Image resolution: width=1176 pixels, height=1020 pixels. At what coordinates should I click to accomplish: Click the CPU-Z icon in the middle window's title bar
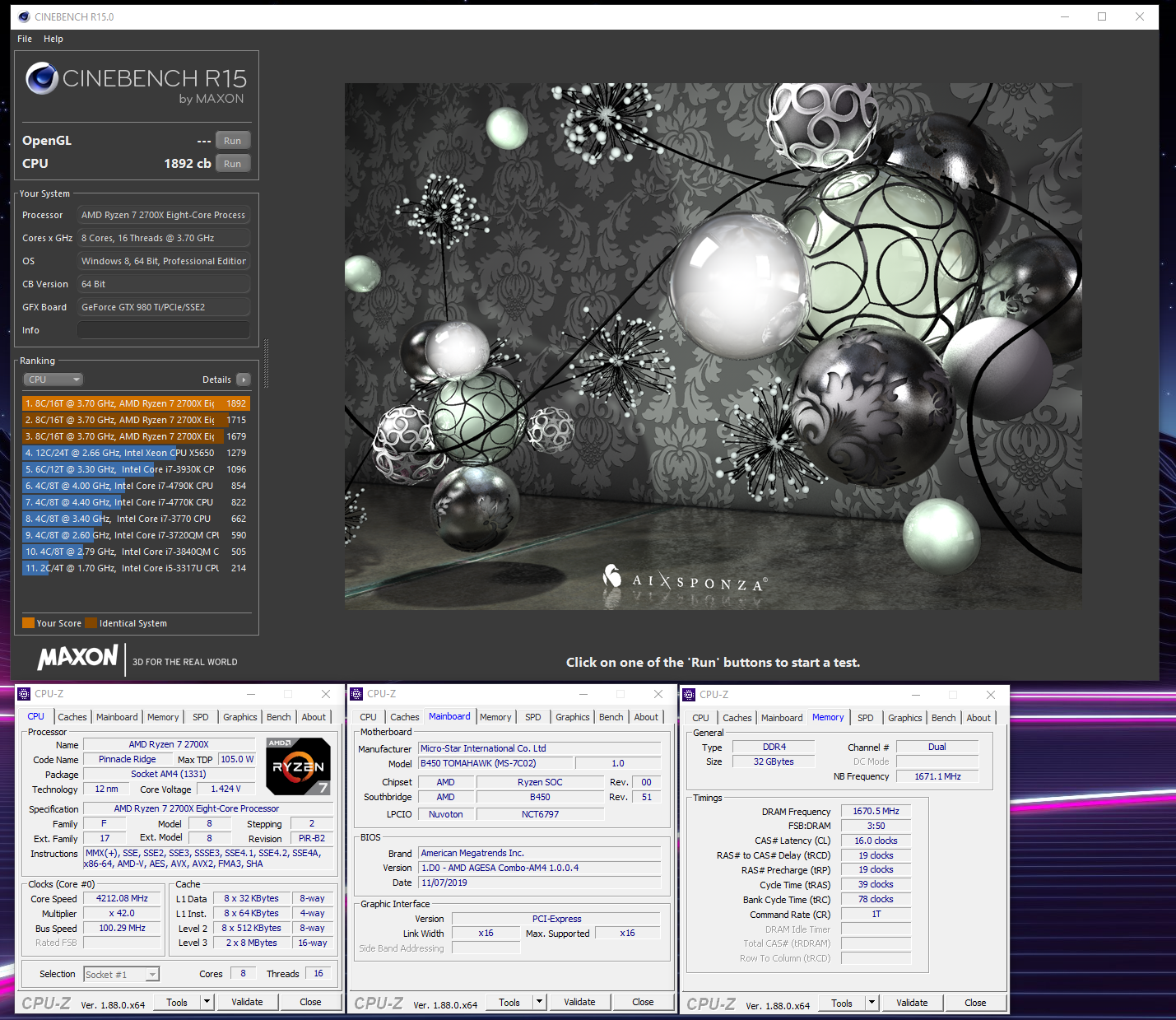357,694
